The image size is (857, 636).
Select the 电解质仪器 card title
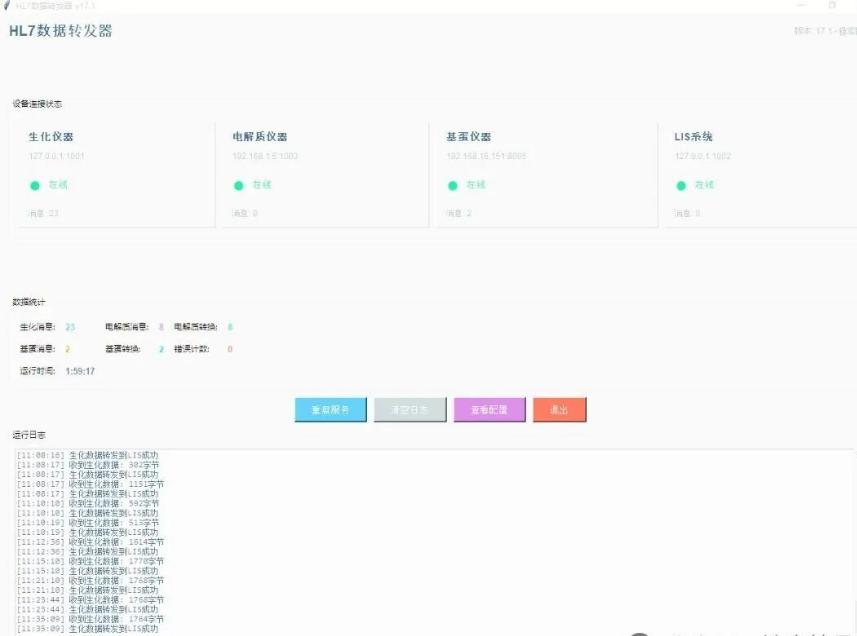tap(260, 137)
